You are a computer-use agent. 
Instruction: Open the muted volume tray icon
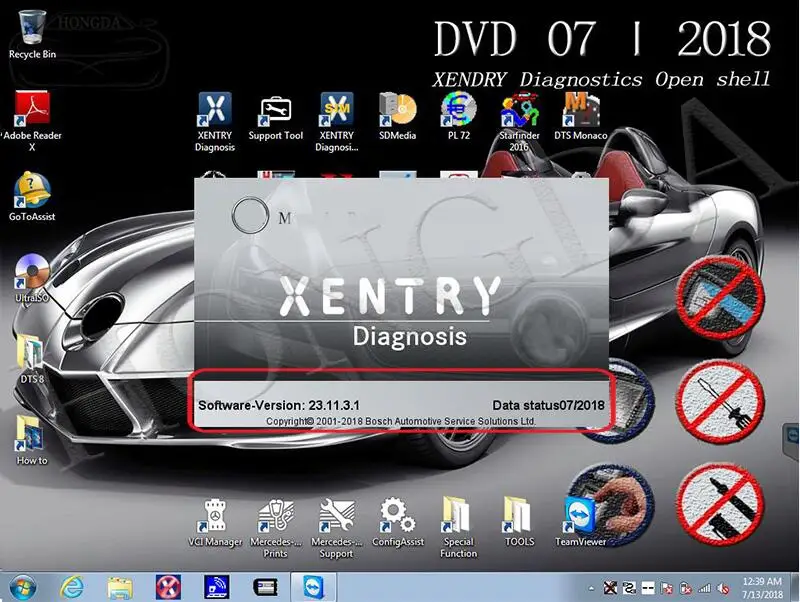point(723,588)
